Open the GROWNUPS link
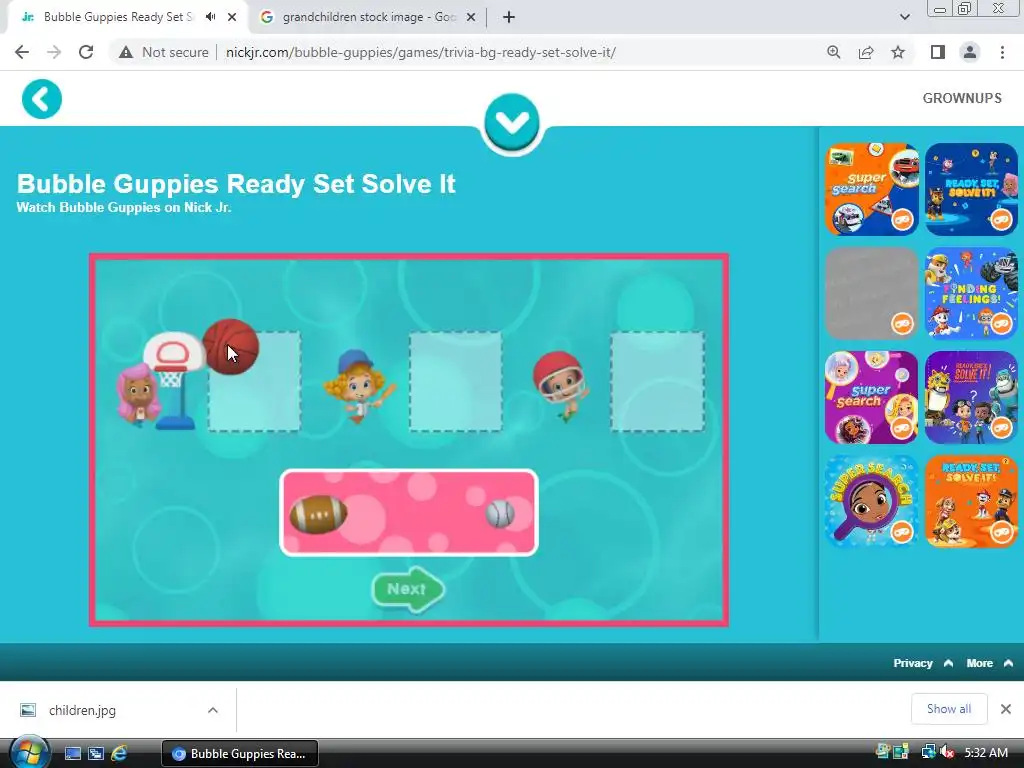 pos(962,98)
